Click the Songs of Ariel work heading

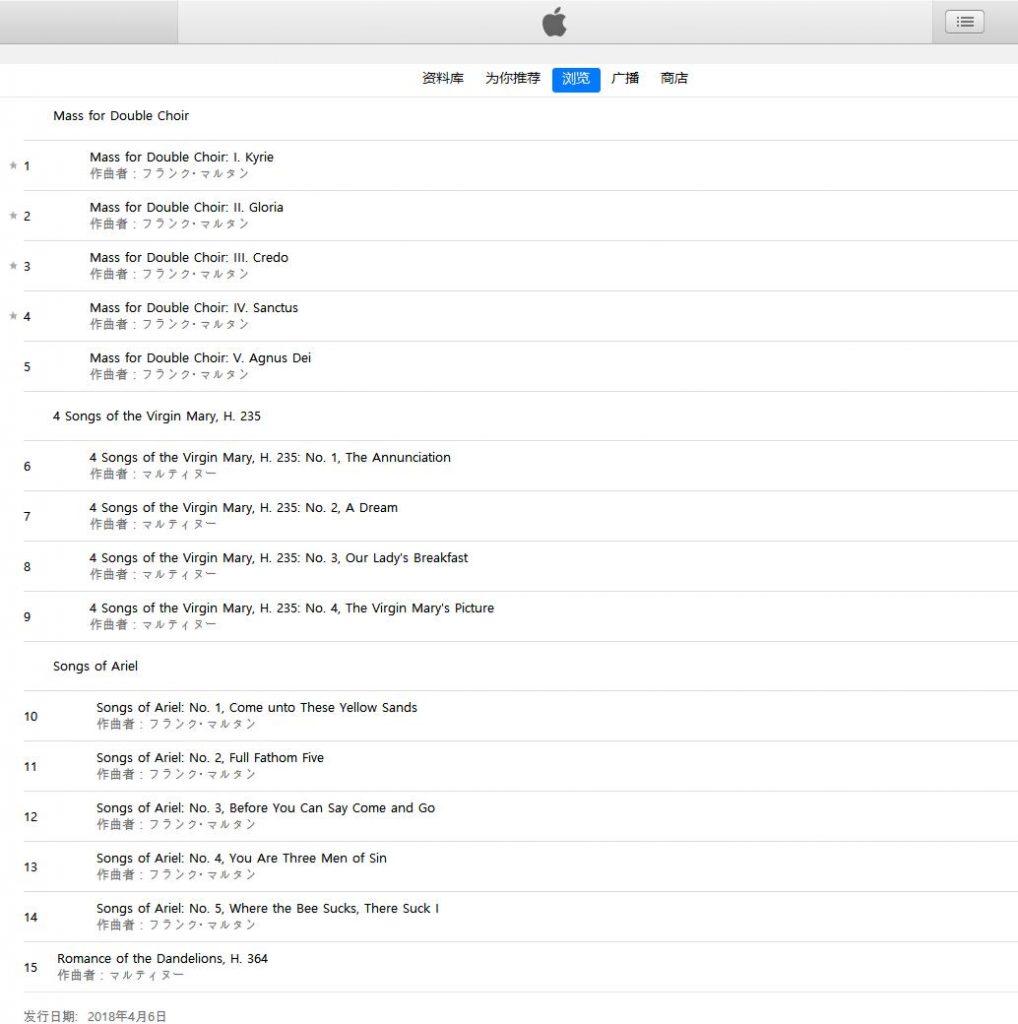pyautogui.click(x=95, y=666)
